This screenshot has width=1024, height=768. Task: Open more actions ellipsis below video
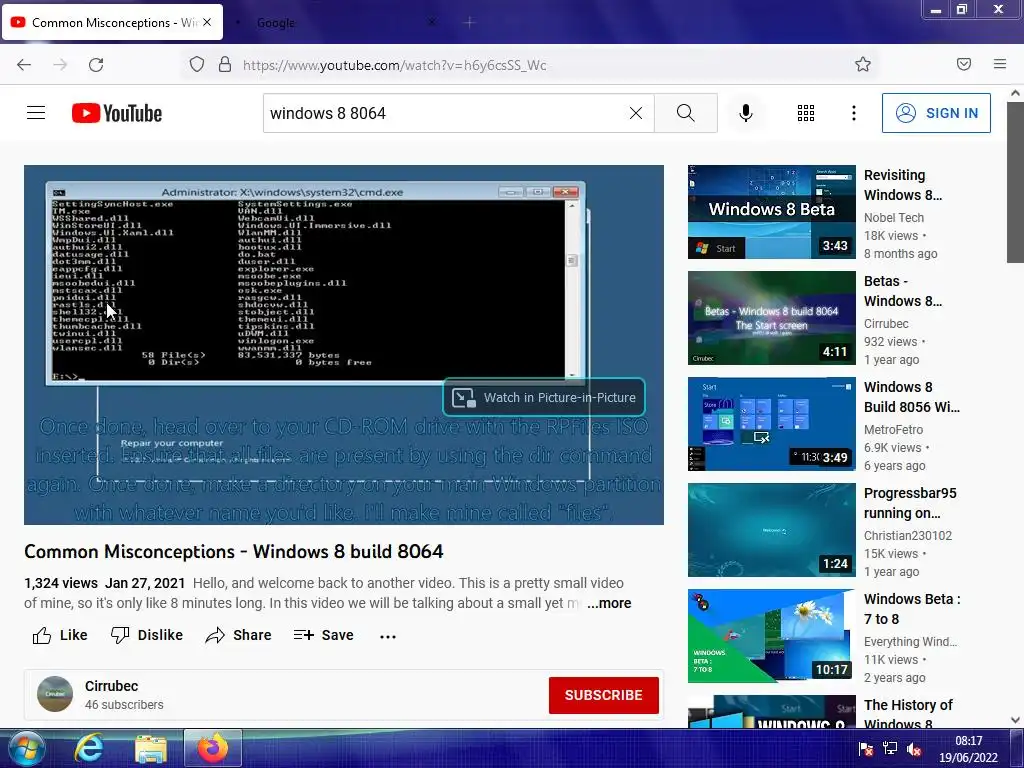pos(388,636)
